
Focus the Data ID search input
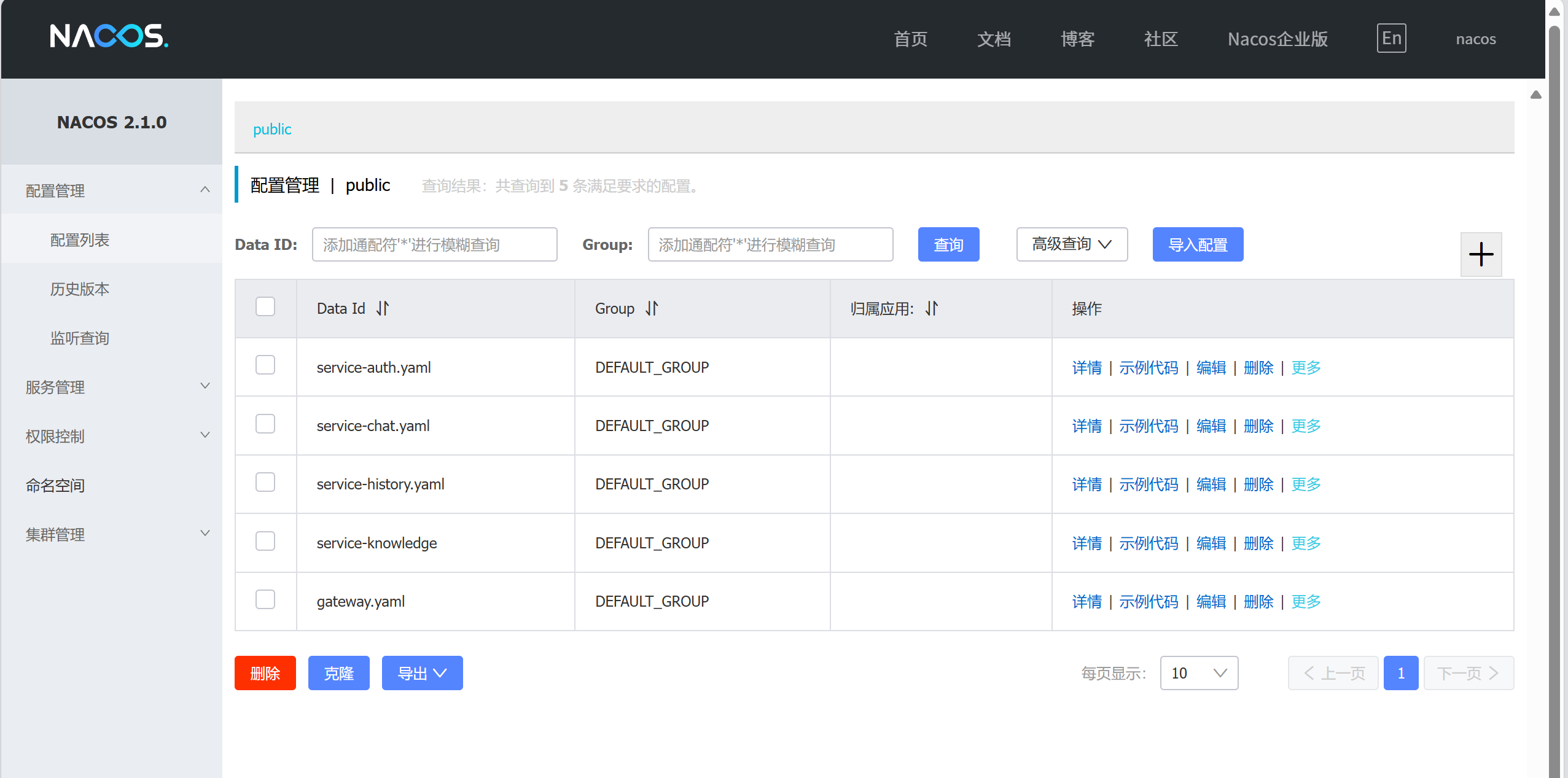[x=434, y=244]
